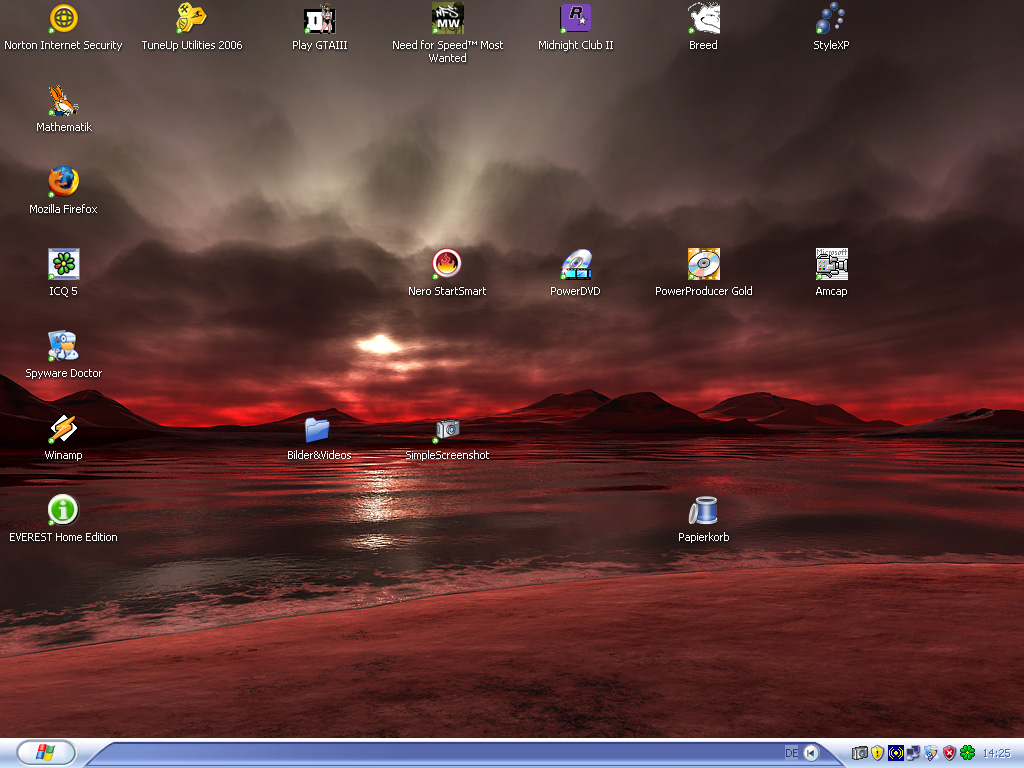The width and height of the screenshot is (1024, 768).
Task: Click the Need for Speed Most Wanted icon
Action: [x=447, y=19]
